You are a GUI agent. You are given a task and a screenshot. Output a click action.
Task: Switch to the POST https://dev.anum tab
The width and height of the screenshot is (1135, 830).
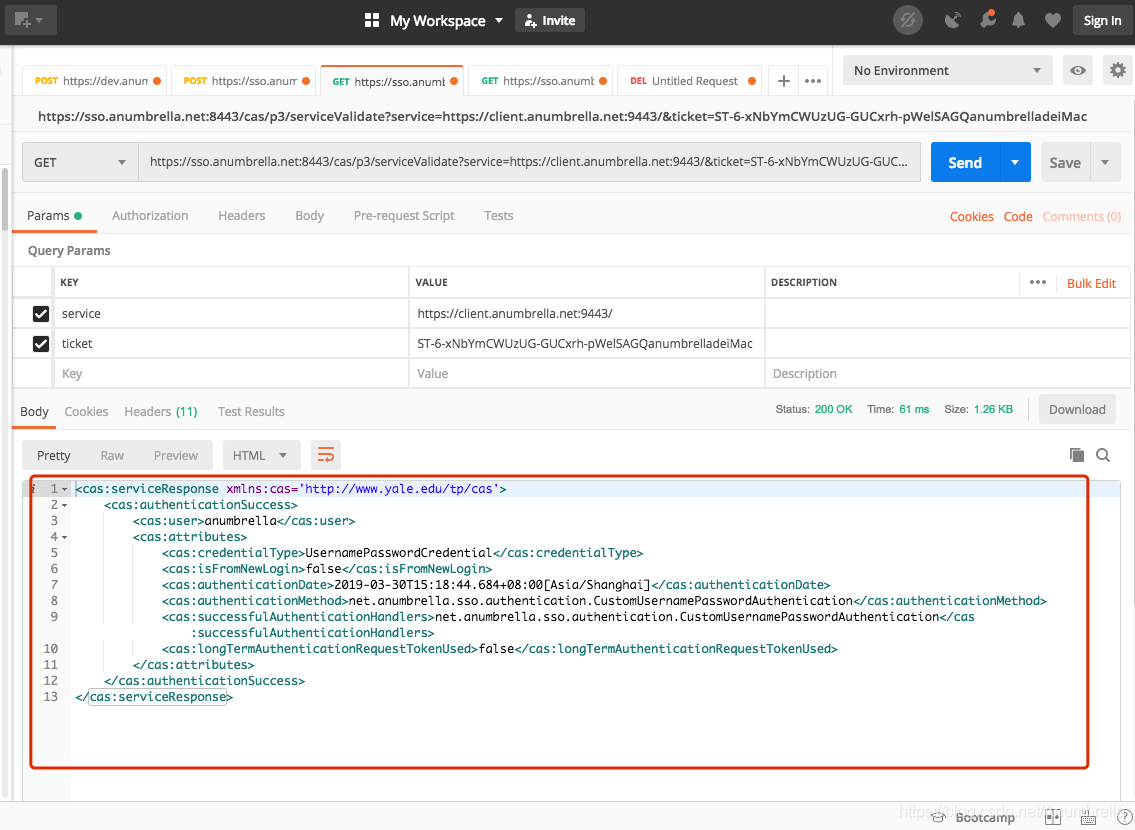95,81
